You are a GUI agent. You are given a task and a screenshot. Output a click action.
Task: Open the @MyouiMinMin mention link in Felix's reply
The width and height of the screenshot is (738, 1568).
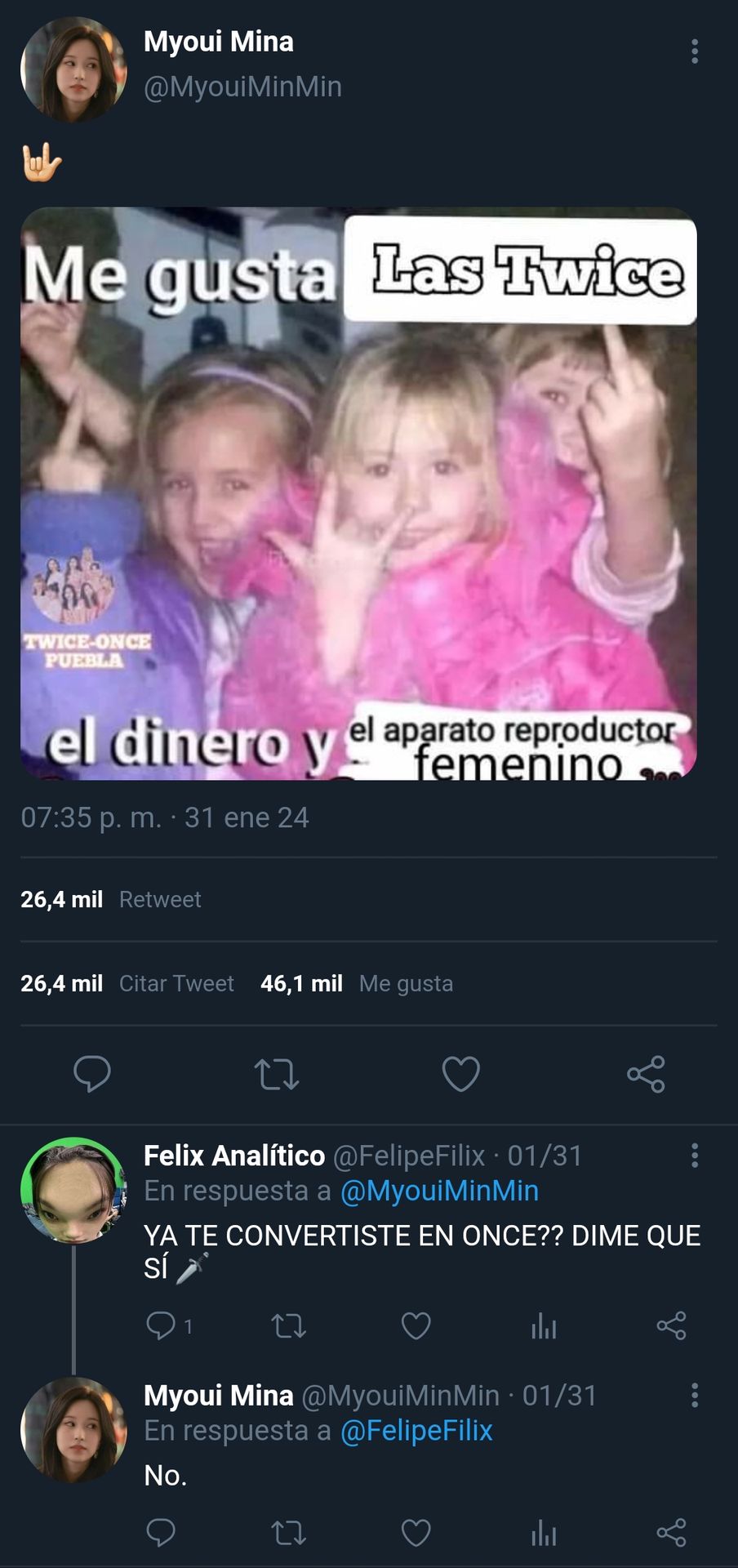439,1191
